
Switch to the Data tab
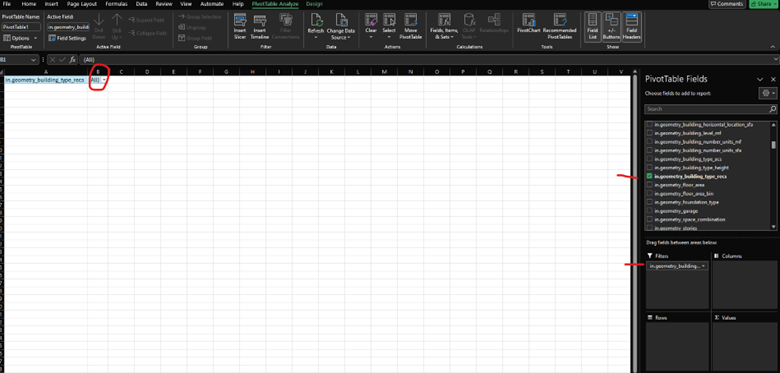pos(141,4)
